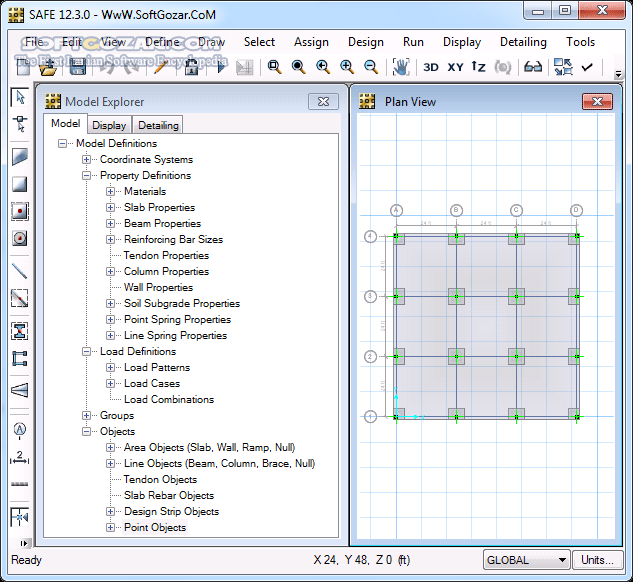The image size is (633, 582).
Task: Switch to the Display tab in Model Explorer
Action: click(109, 125)
